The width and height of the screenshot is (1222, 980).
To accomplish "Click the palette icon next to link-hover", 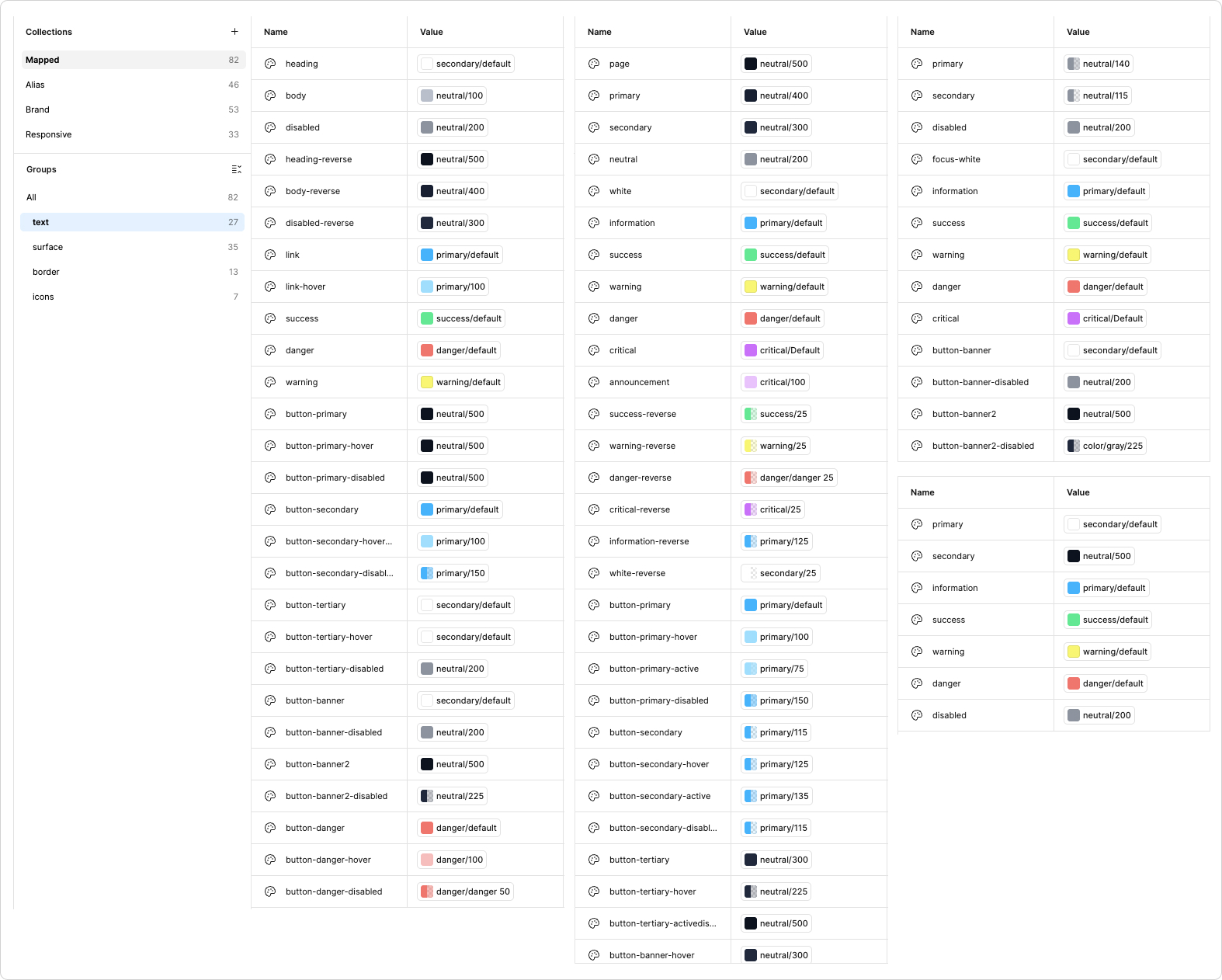I will 270,287.
